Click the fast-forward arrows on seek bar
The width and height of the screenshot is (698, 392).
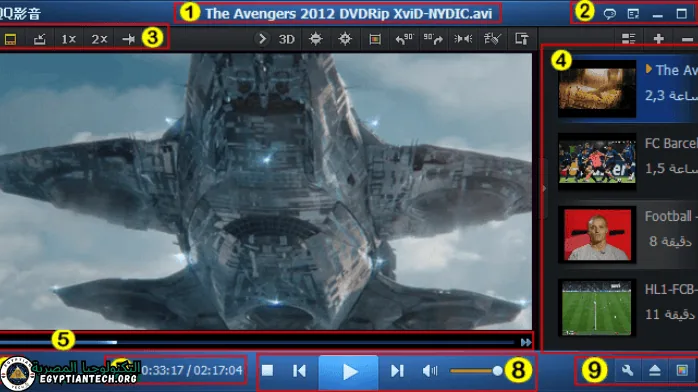526,342
